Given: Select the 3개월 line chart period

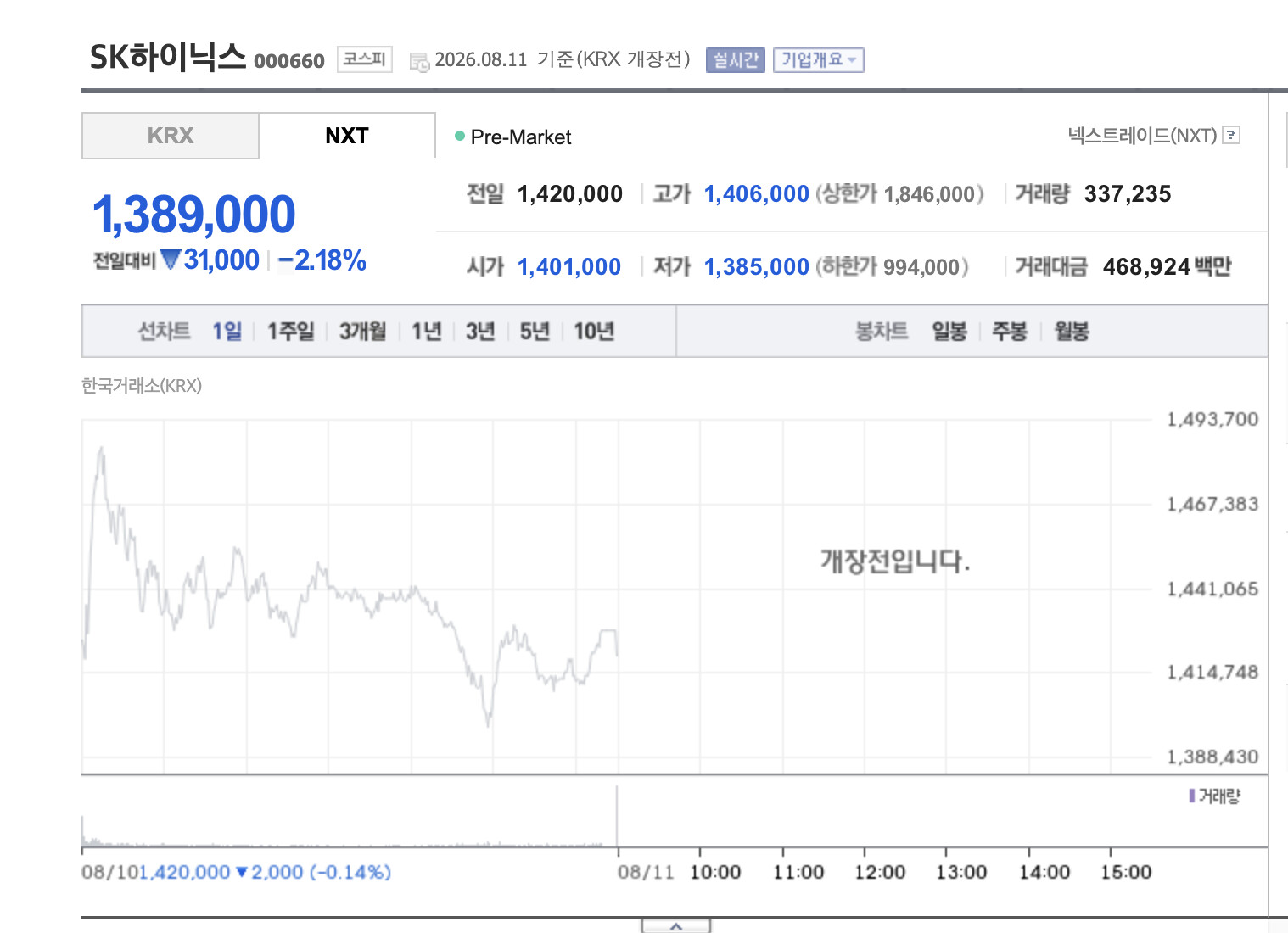Looking at the screenshot, I should pos(363,331).
